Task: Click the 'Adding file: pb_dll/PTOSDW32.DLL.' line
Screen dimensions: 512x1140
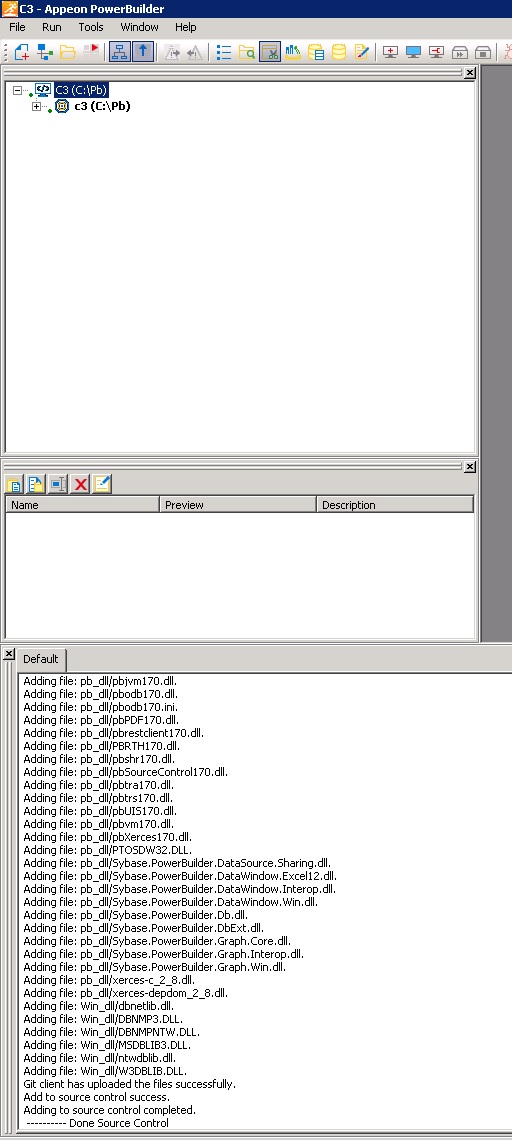Action: [x=108, y=850]
